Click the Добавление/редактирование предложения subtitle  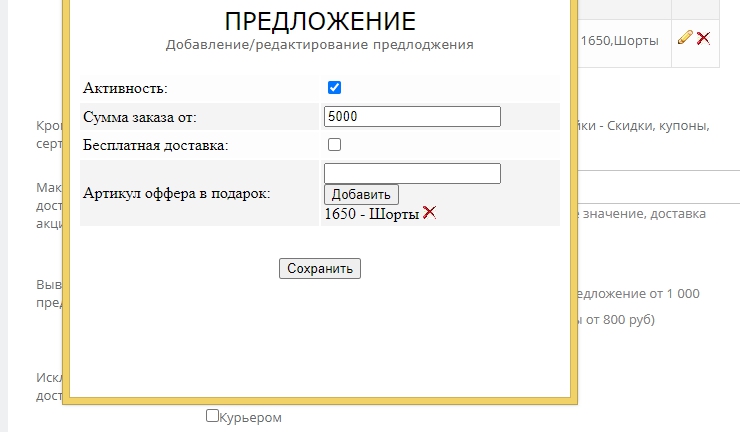tap(319, 45)
